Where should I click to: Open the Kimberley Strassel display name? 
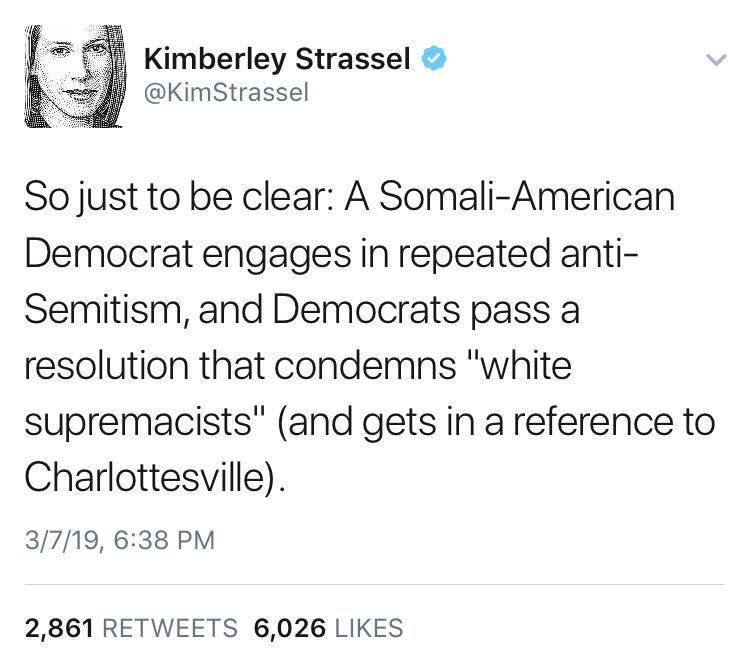[x=277, y=60]
